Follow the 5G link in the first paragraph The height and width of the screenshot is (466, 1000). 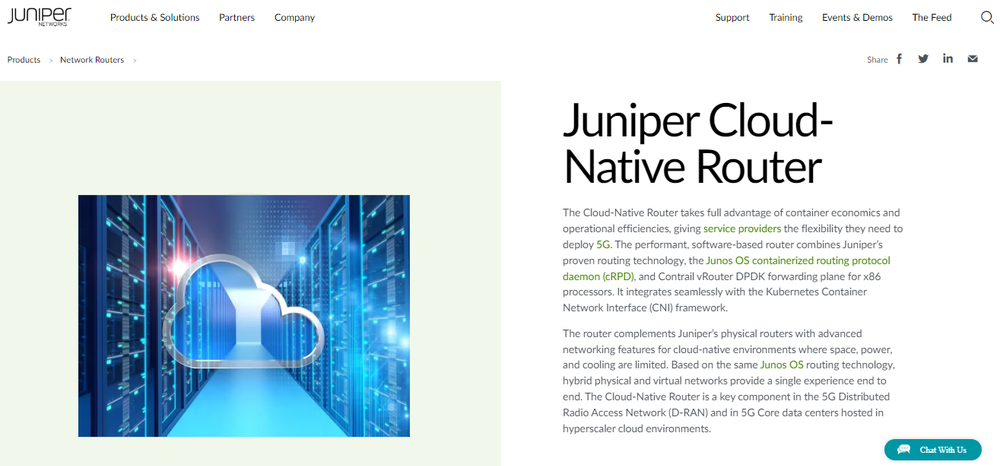pyautogui.click(x=603, y=244)
